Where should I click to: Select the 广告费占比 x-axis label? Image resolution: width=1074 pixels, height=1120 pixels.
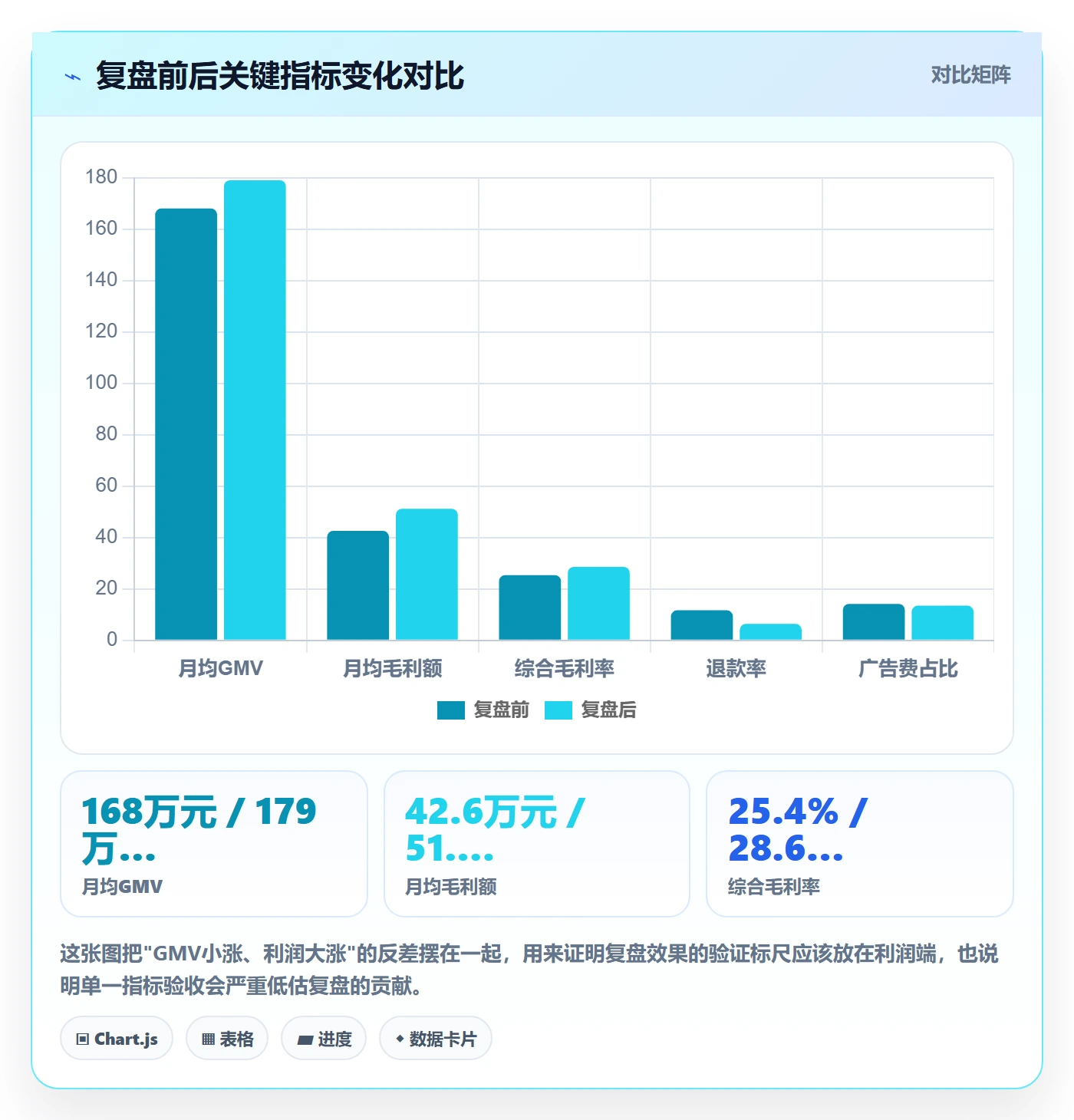coord(908,668)
